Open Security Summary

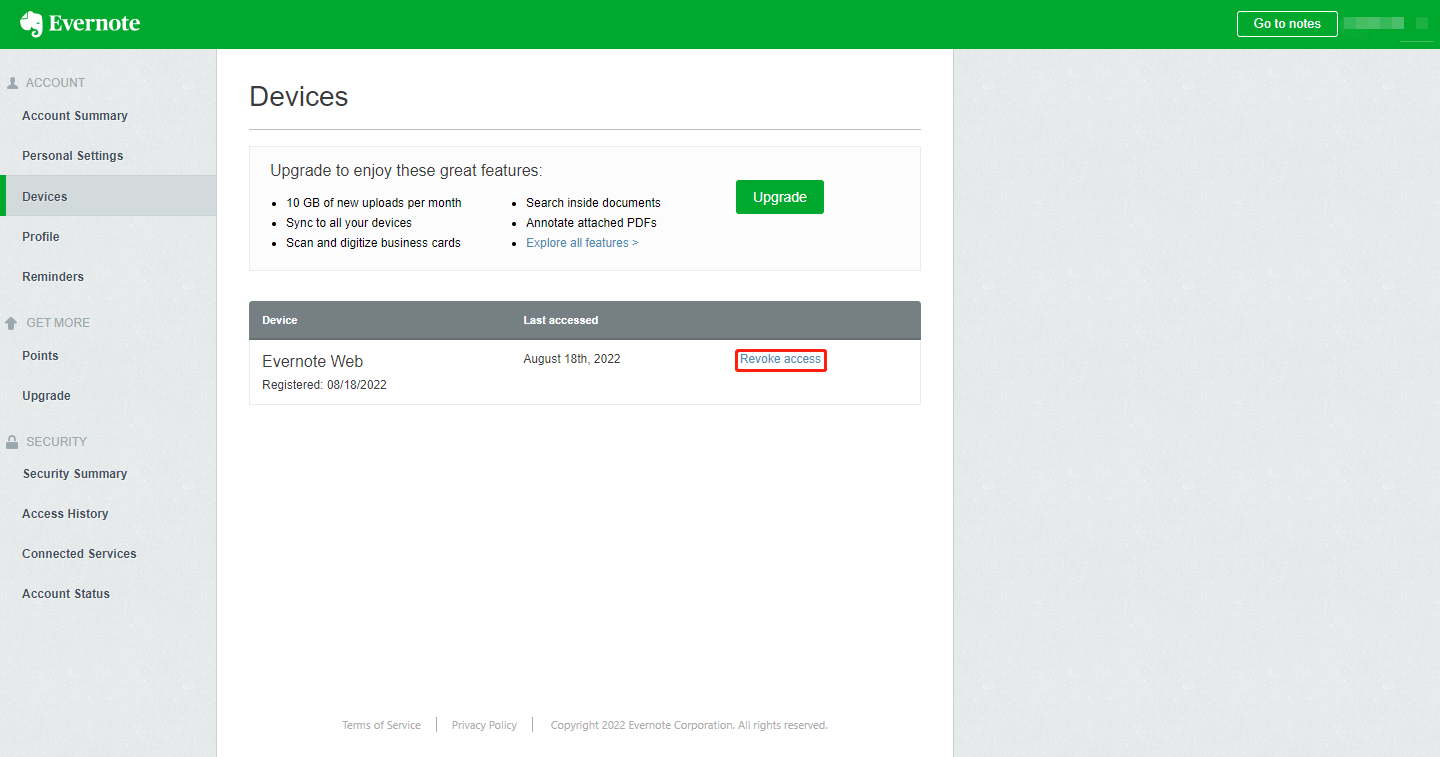coord(75,474)
